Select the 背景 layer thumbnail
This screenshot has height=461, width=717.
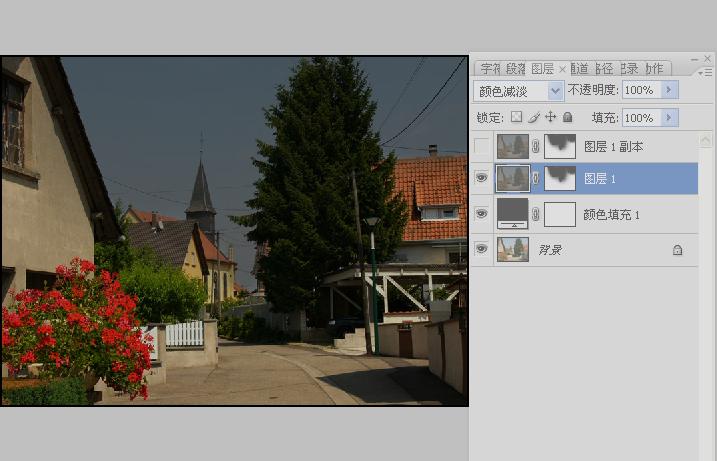513,249
